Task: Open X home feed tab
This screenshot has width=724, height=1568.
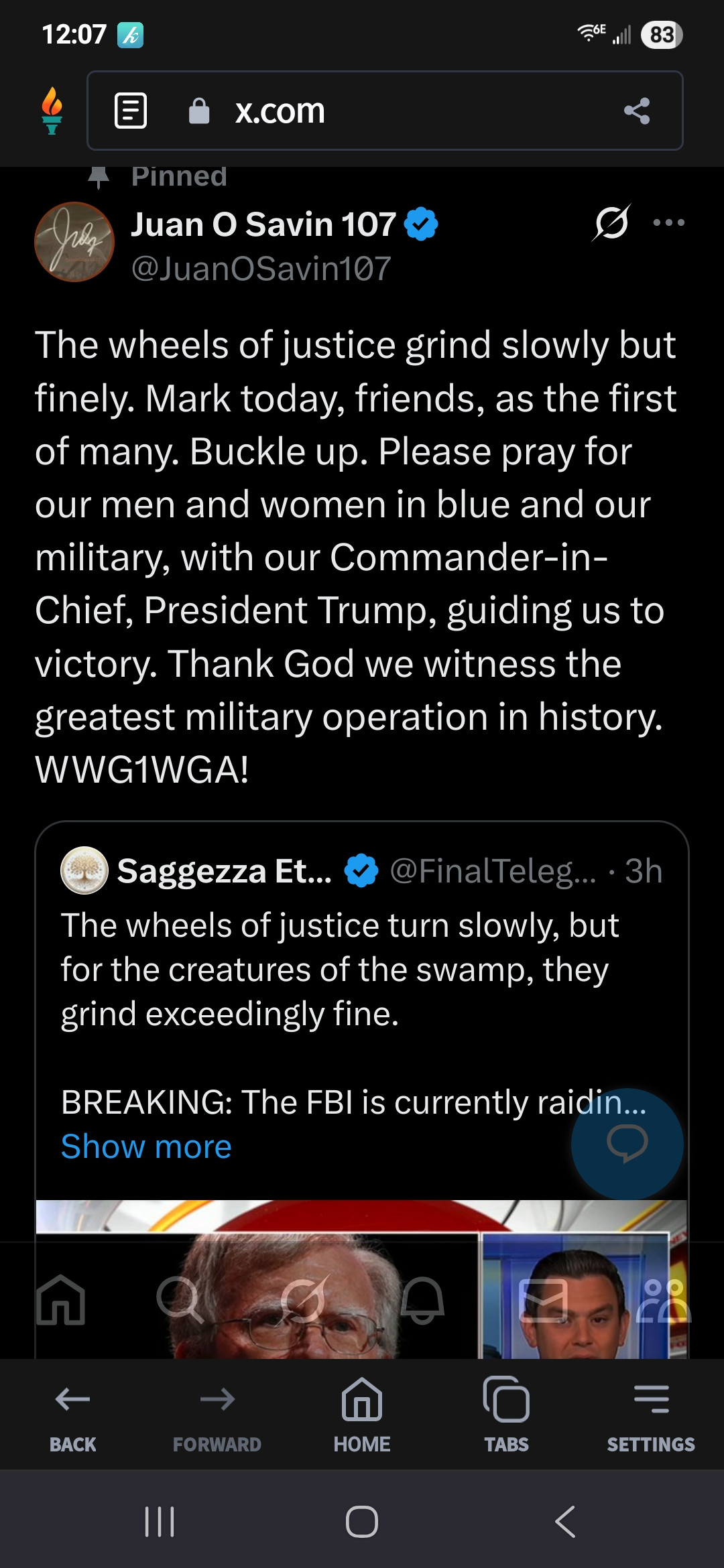Action: pos(61,1300)
